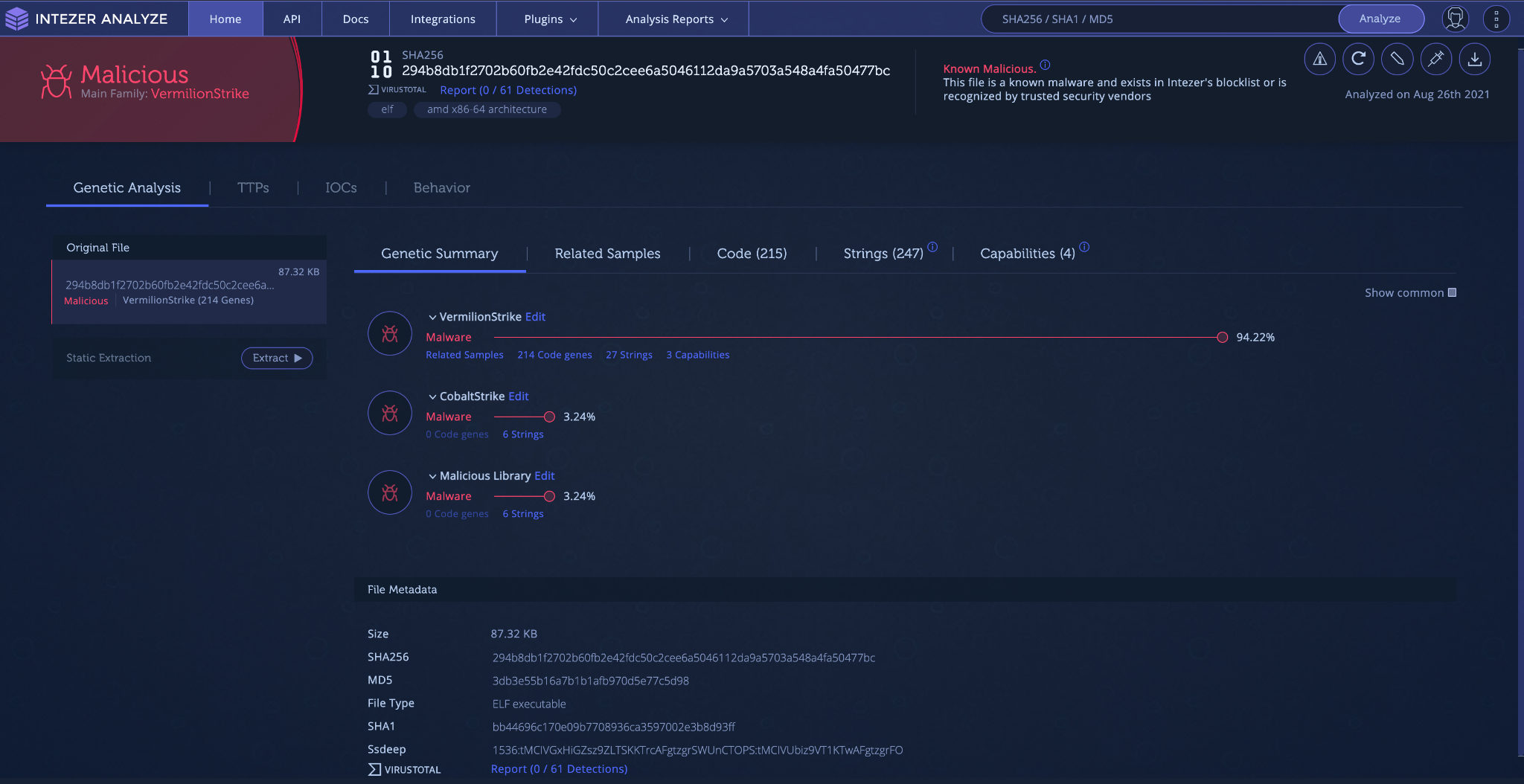Click Edit next to VermilionStrike
1524x784 pixels.
(x=535, y=317)
